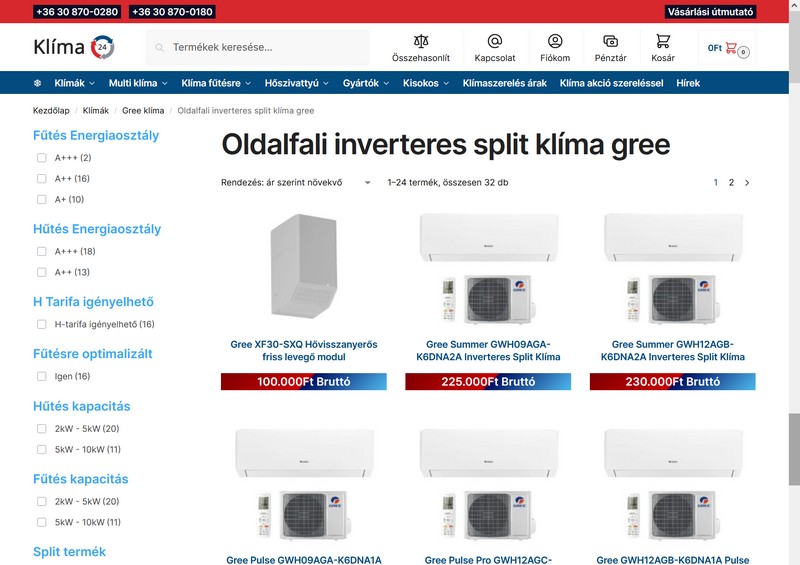Open Kapcsolat contact at-sign icon

494,41
